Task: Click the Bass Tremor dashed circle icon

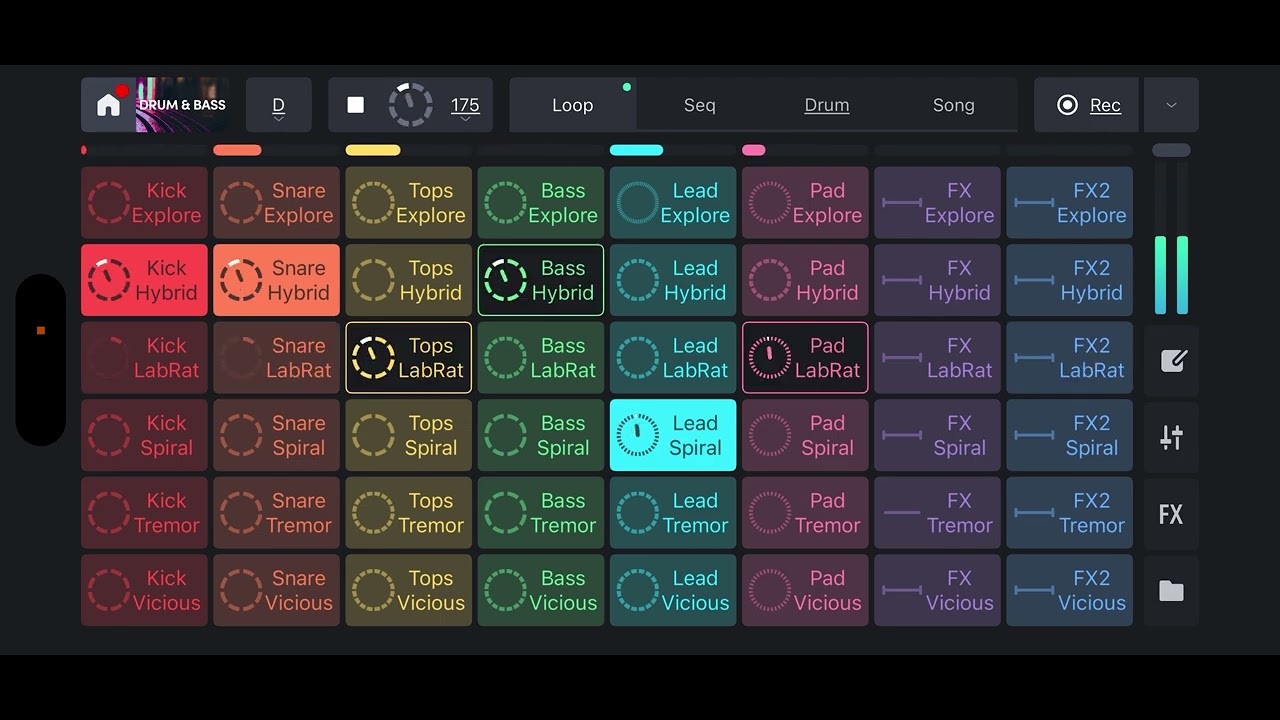Action: (x=505, y=513)
